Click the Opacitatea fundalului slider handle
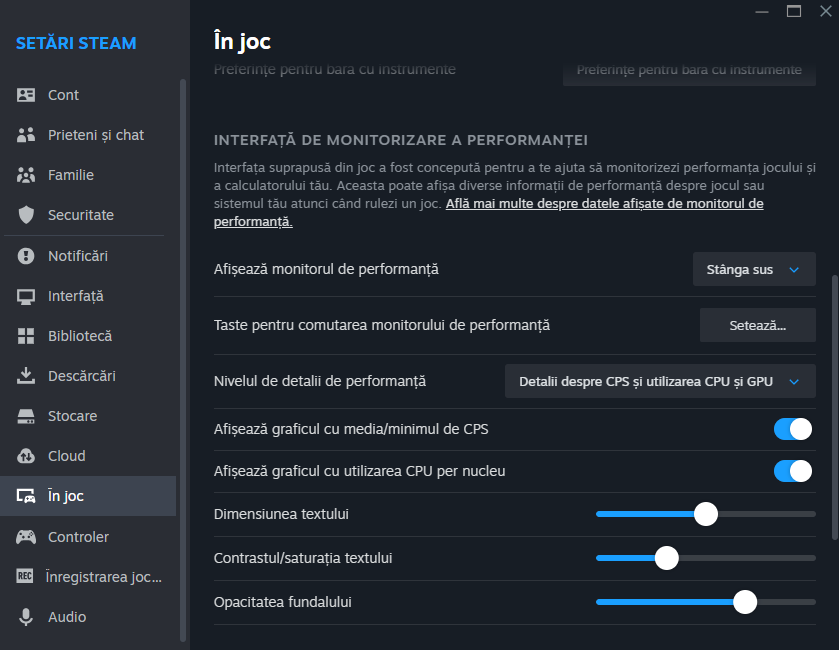Viewport: 839px width, 650px height. click(744, 602)
